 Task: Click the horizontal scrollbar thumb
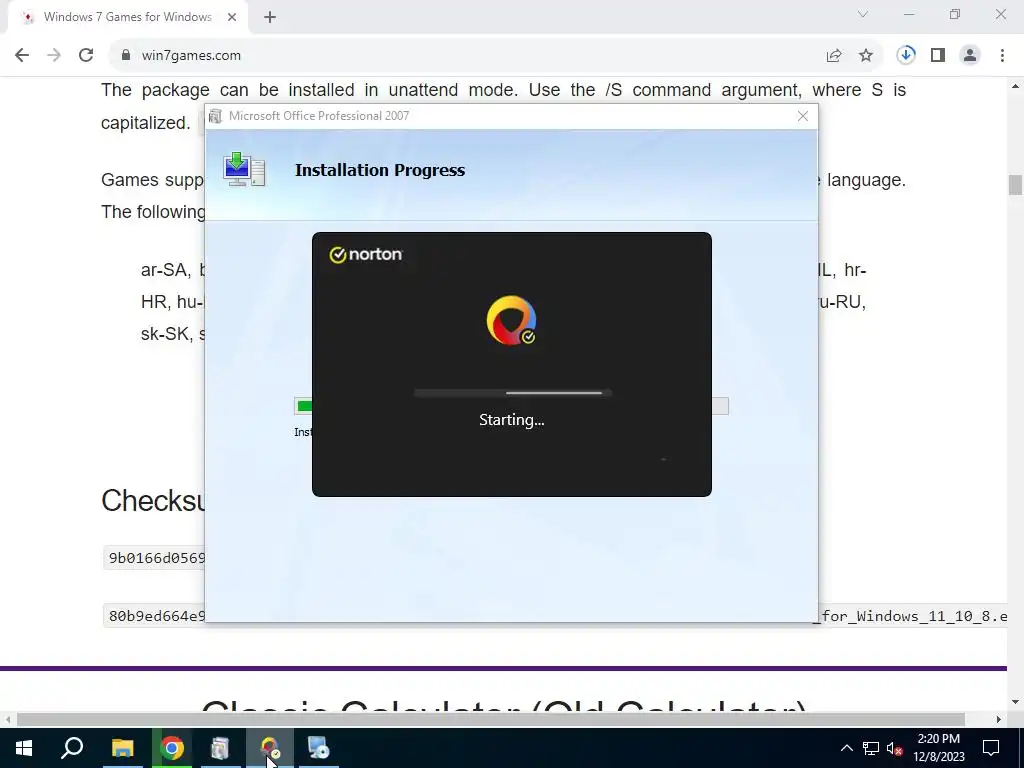click(x=491, y=720)
